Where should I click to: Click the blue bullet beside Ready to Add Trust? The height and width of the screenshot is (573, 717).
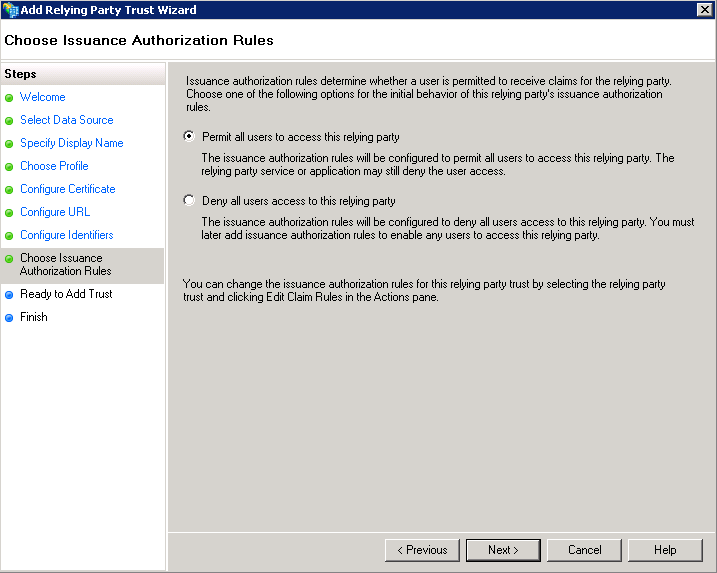(9, 295)
